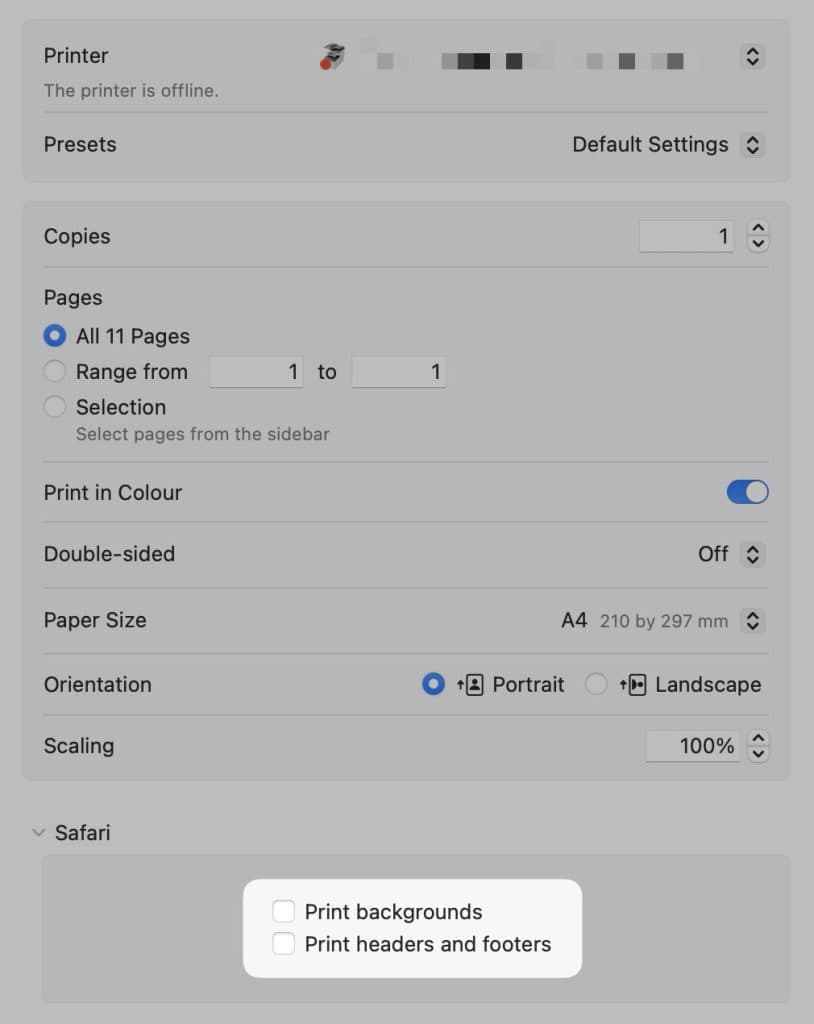814x1024 pixels.
Task: Click the Copies number field
Action: 686,237
